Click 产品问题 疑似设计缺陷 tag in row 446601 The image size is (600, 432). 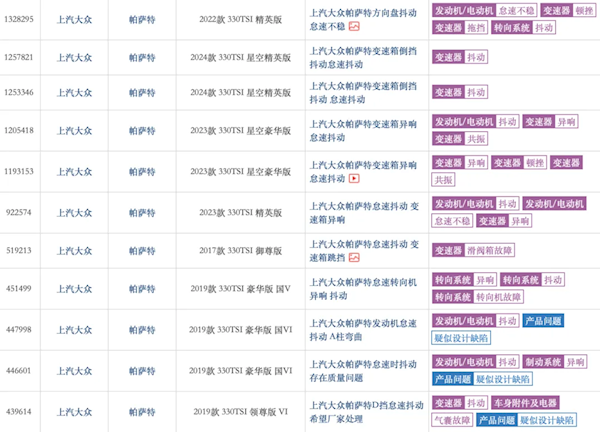coord(482,379)
